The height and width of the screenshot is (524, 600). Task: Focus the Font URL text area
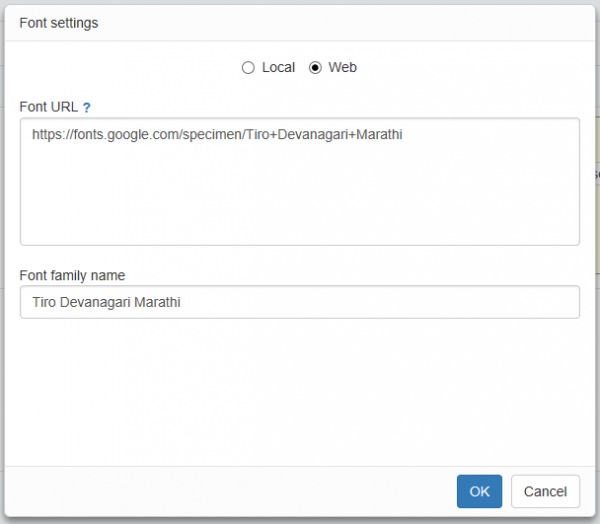point(300,181)
